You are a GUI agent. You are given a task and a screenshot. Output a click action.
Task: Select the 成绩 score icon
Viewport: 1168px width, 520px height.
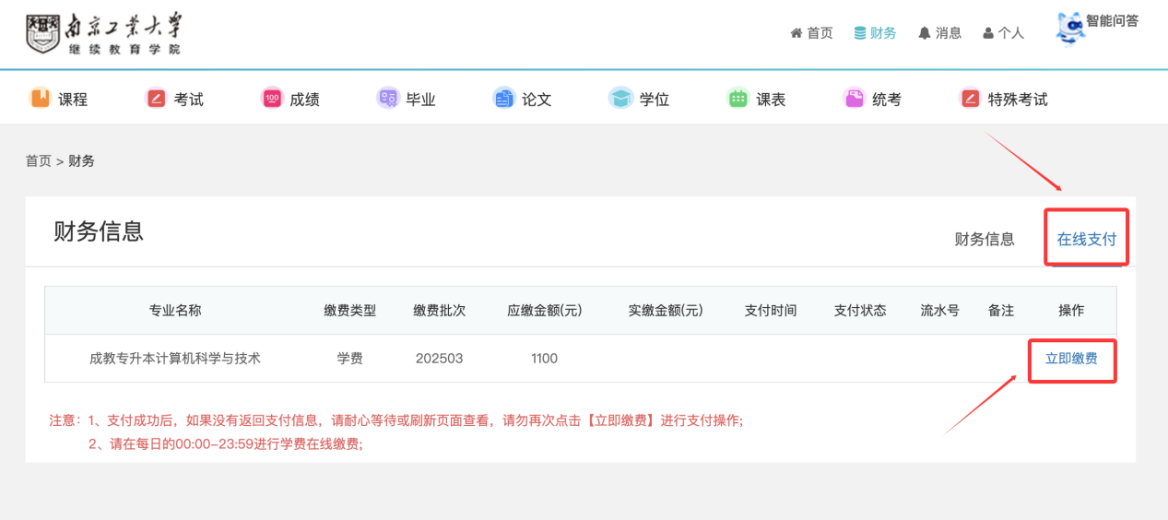[272, 98]
